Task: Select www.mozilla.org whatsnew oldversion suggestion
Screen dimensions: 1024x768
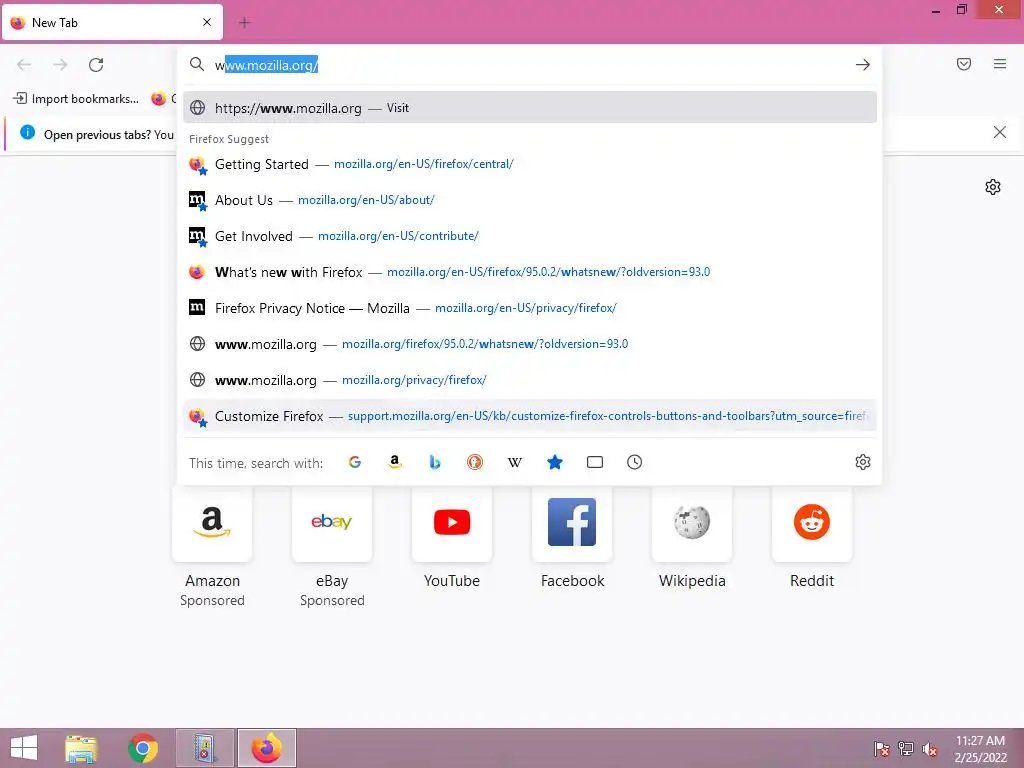Action: (530, 344)
